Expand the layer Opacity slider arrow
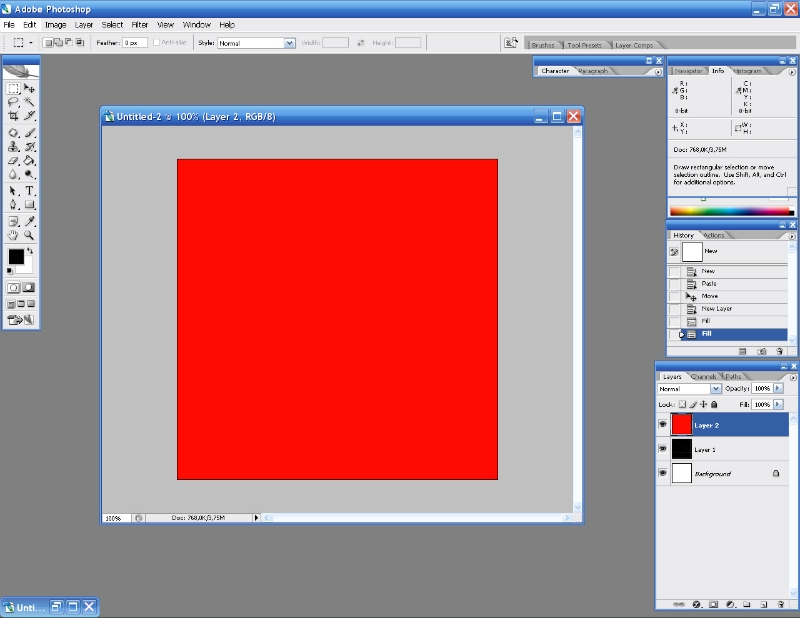This screenshot has height=618, width=800. pyautogui.click(x=778, y=388)
